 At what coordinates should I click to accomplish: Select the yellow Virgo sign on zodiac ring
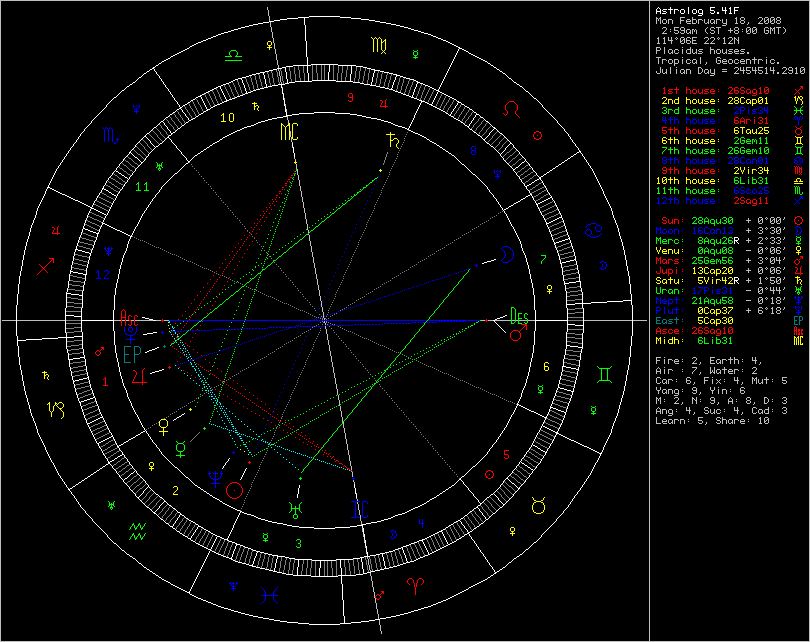pos(379,45)
